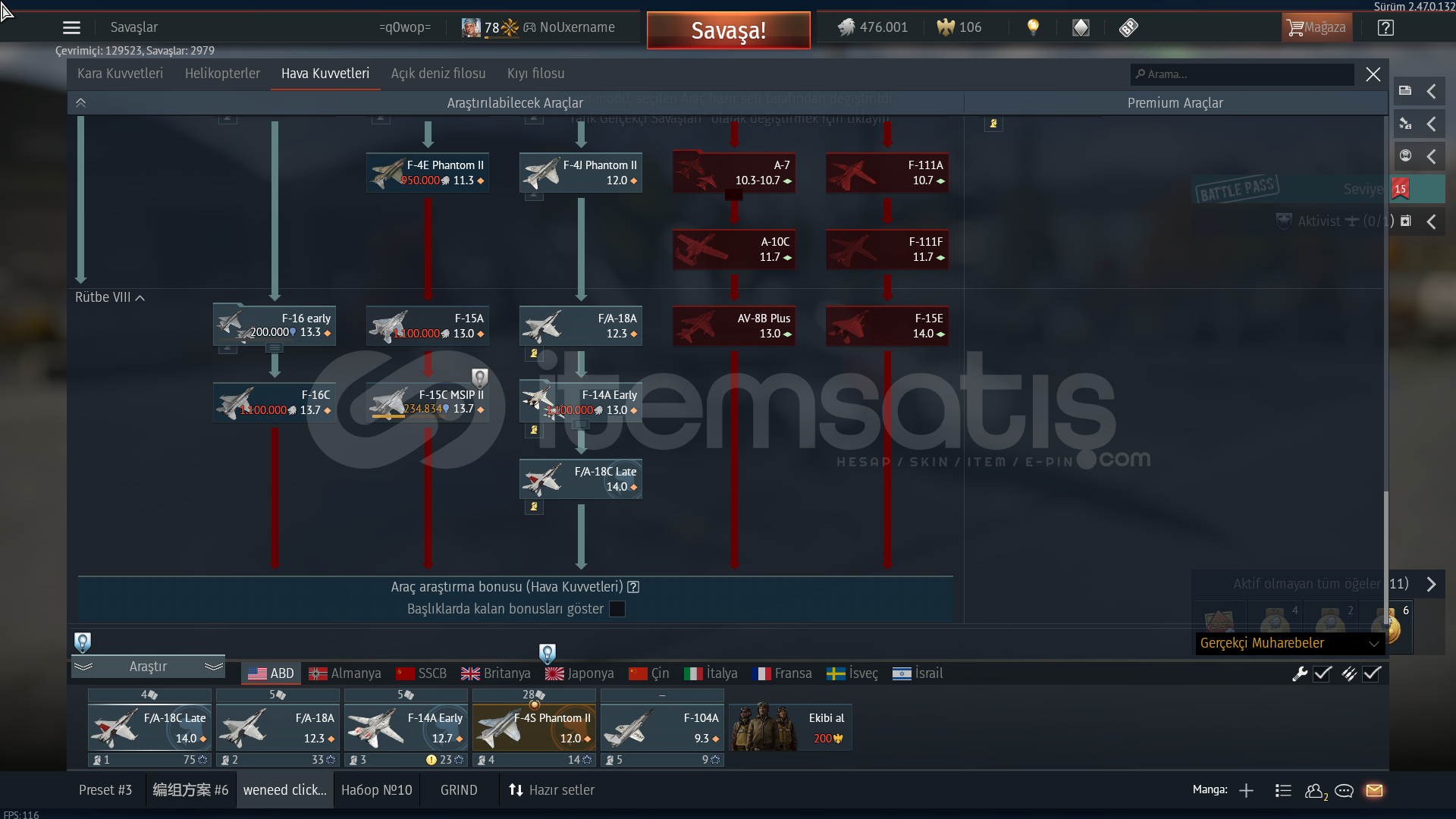Open the Mağaza shop button
Image resolution: width=1456 pixels, height=819 pixels.
pyautogui.click(x=1317, y=28)
